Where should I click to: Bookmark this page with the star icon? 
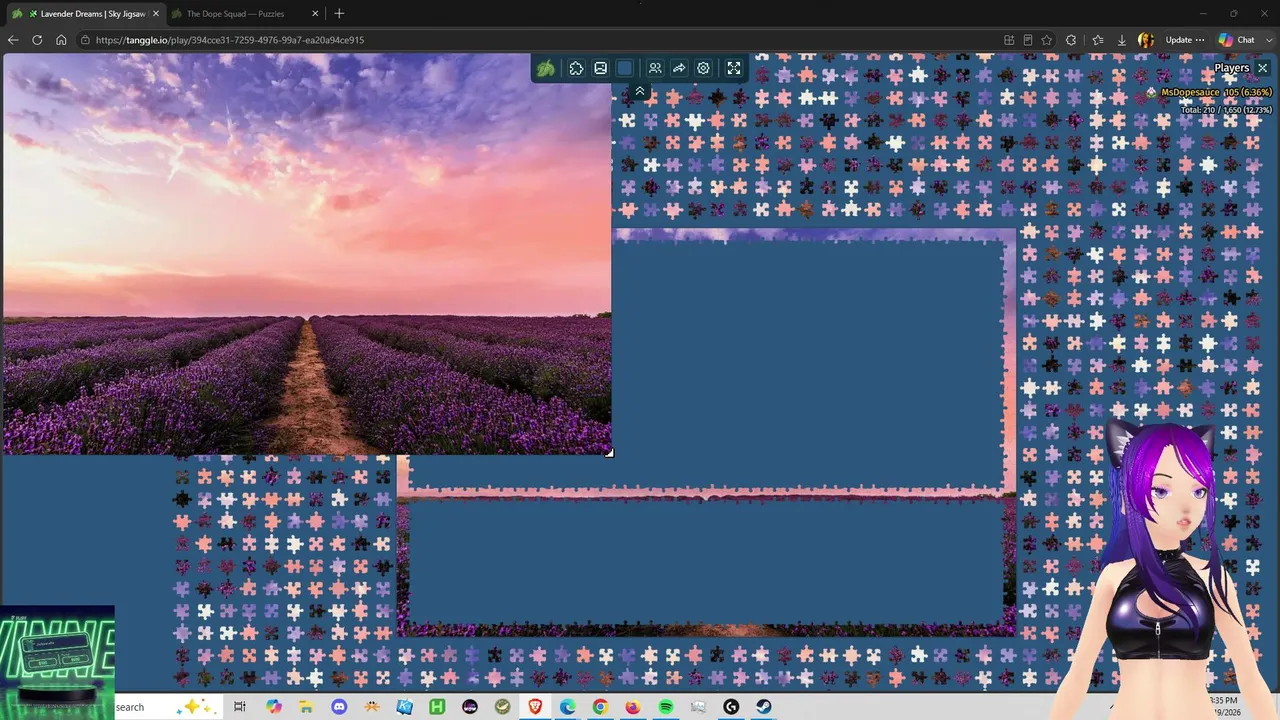(1047, 40)
